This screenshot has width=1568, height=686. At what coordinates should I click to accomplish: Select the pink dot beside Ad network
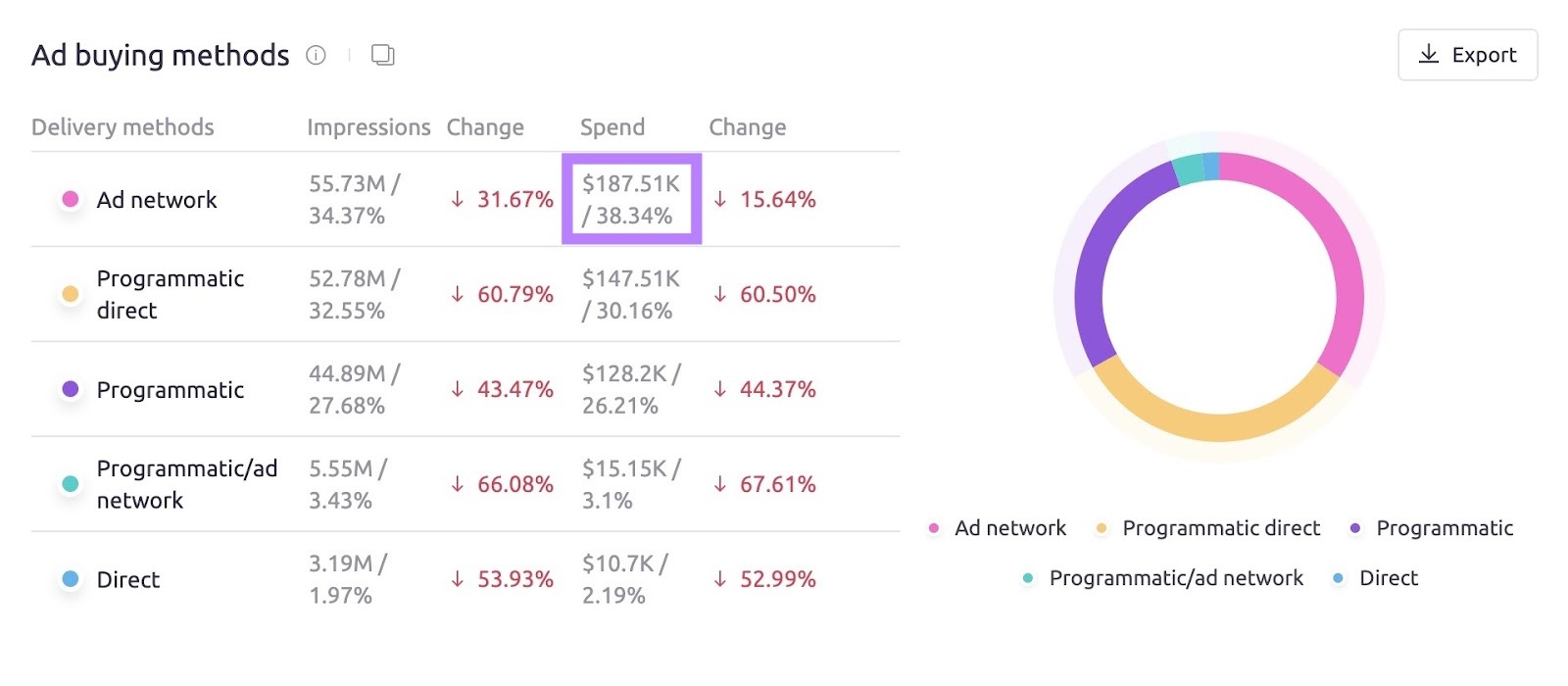click(x=69, y=198)
